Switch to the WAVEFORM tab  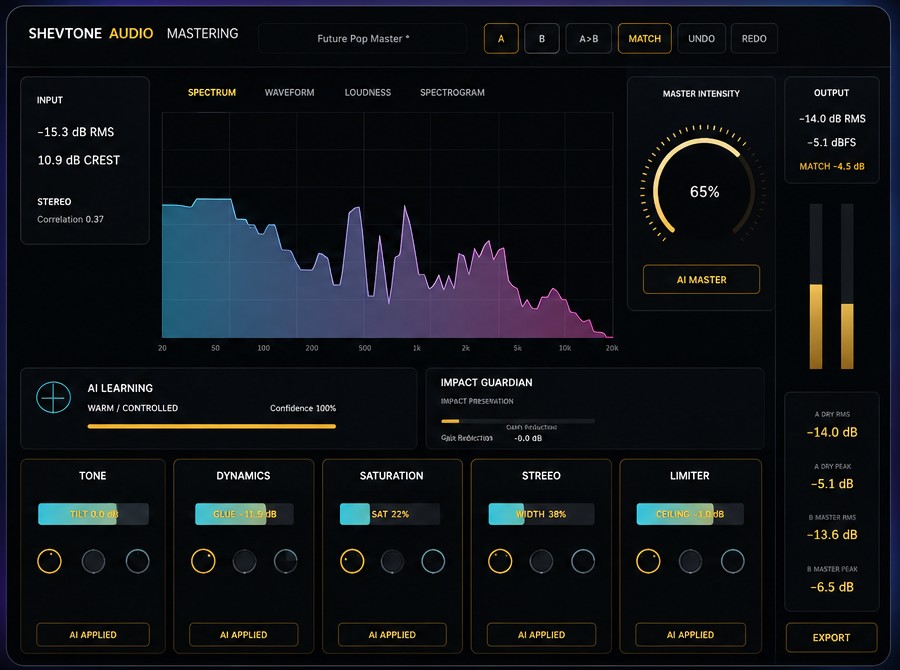tap(289, 92)
